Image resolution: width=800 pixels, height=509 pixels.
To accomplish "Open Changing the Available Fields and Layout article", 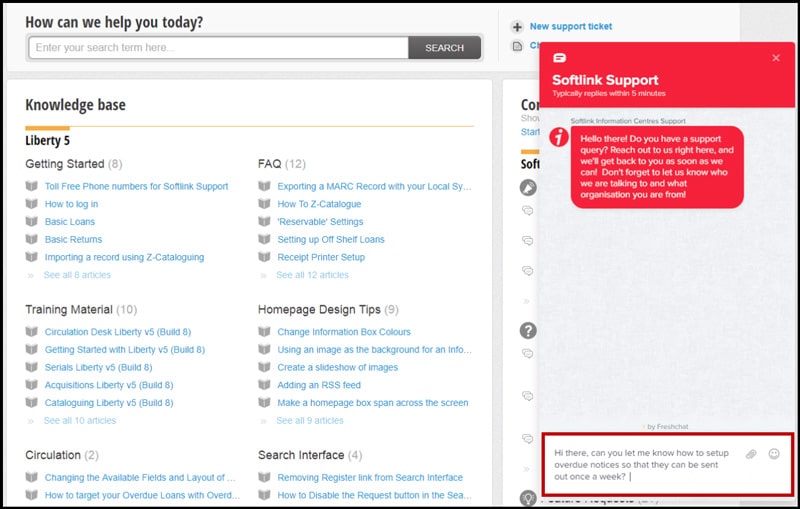I will (x=140, y=477).
